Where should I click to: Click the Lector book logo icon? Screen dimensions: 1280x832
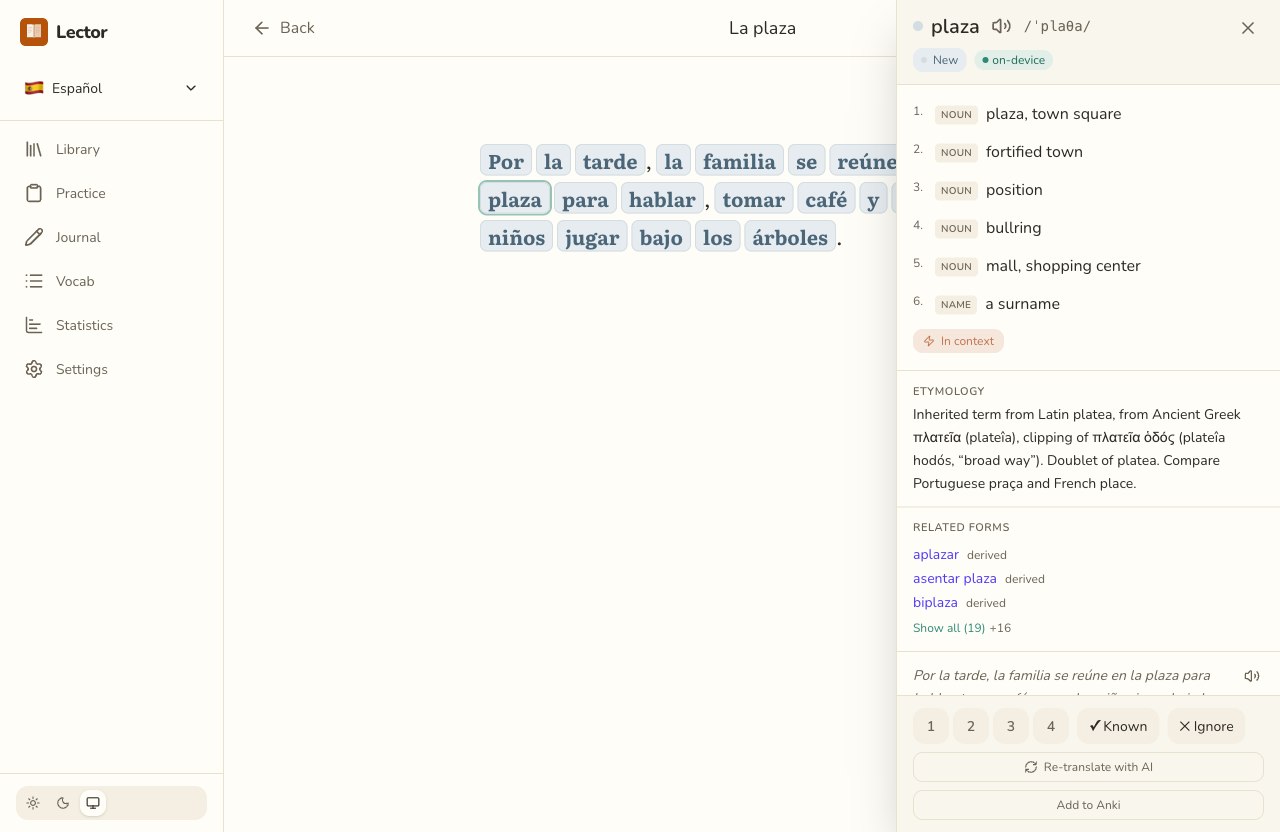click(x=34, y=32)
